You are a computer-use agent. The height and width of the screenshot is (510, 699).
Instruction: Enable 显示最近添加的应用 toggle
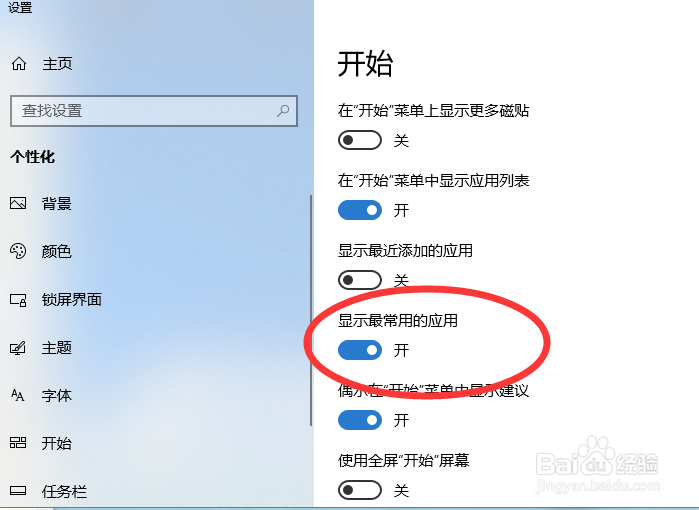click(360, 280)
